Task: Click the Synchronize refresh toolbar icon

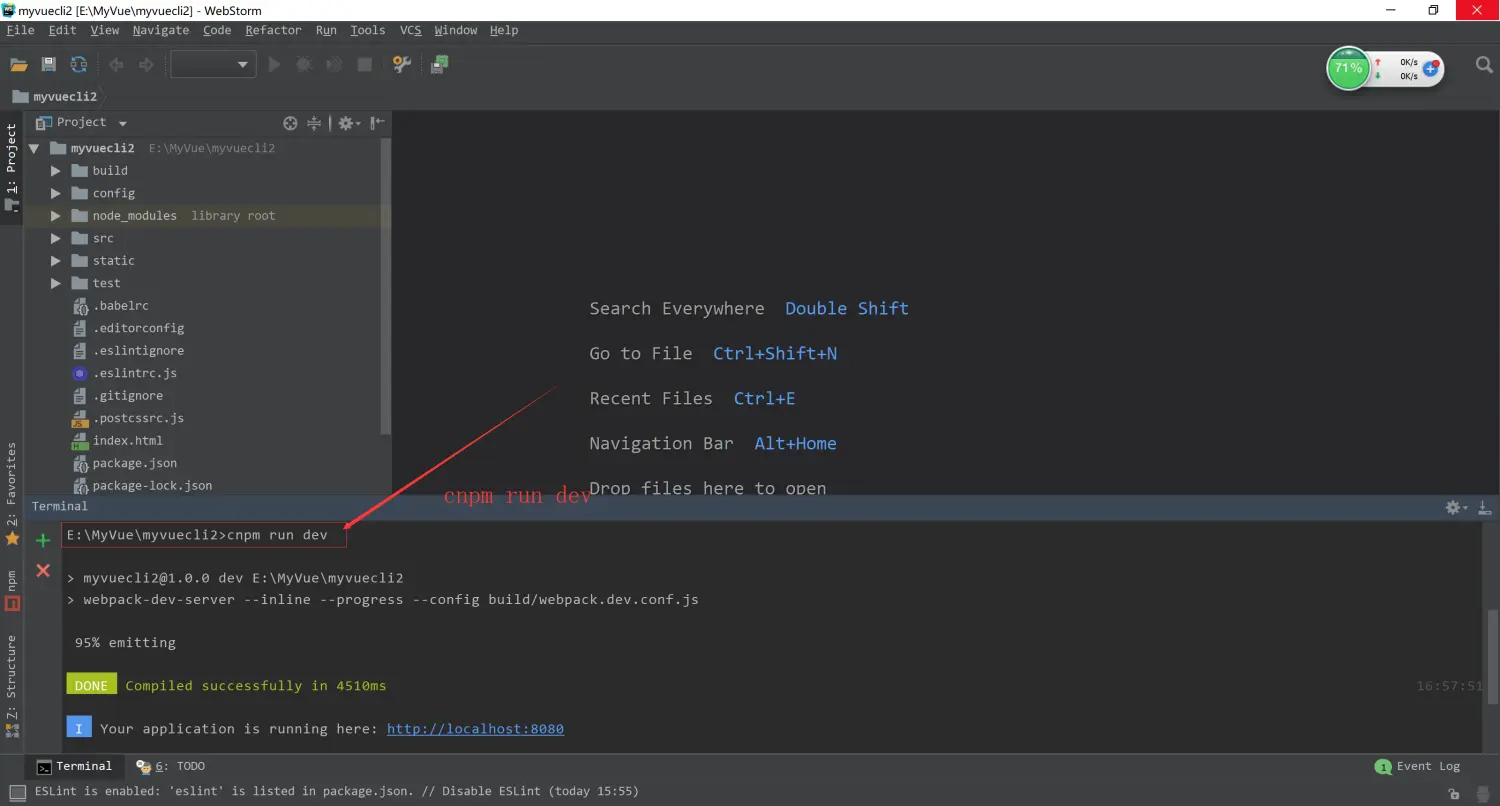Action: tap(78, 65)
